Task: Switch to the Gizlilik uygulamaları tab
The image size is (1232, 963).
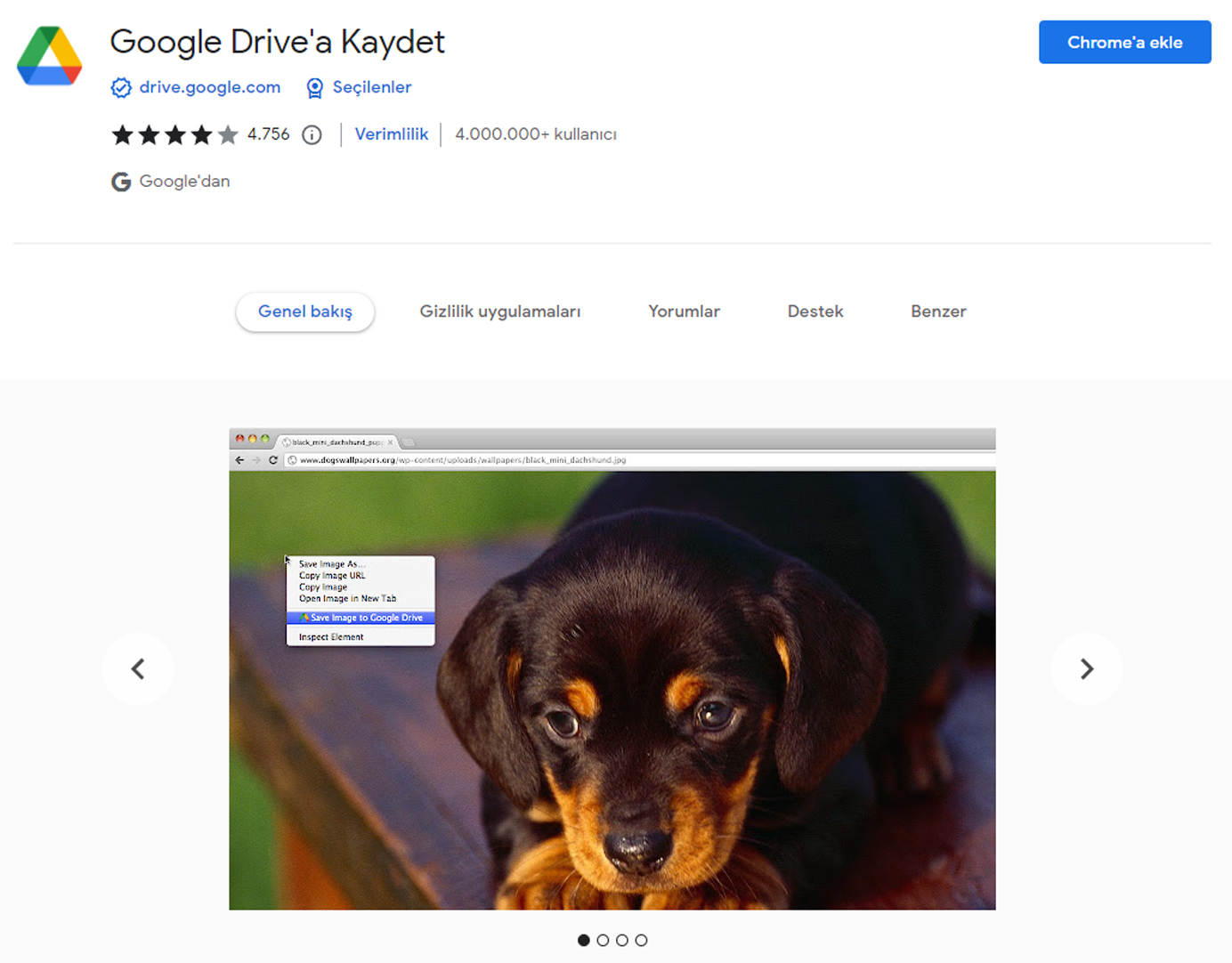Action: [x=500, y=312]
